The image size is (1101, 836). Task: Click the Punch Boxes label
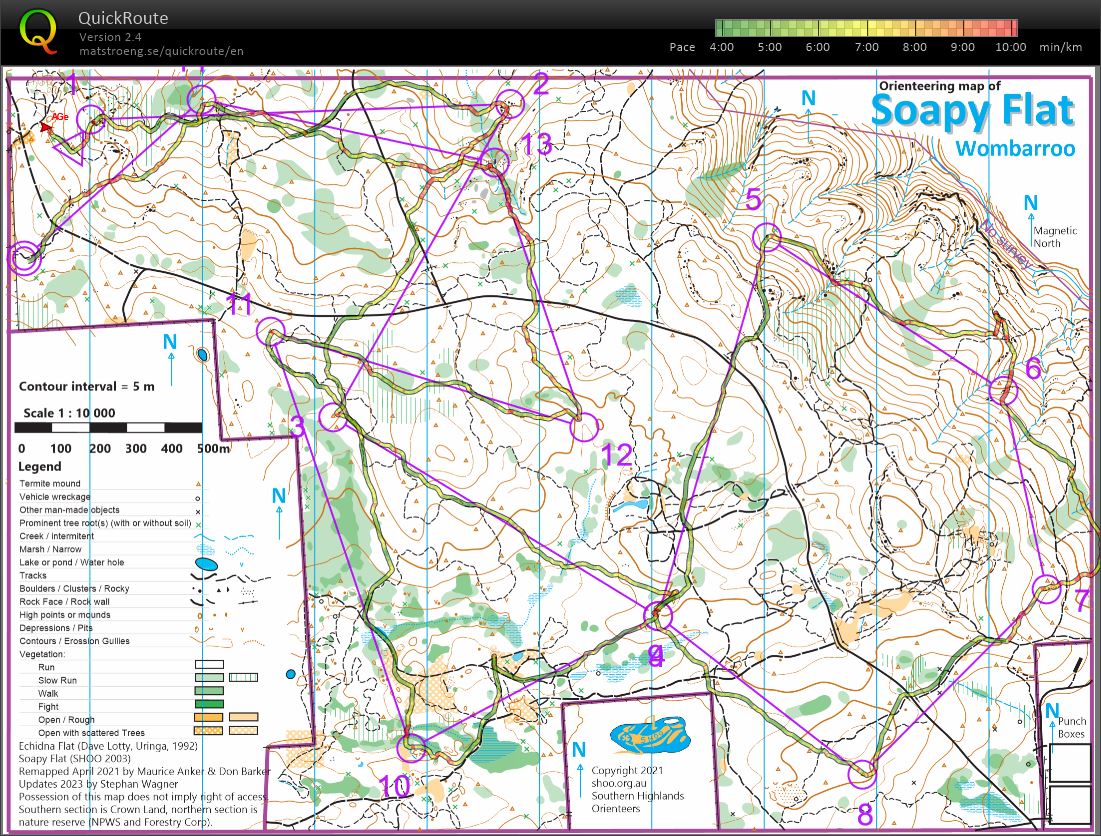click(1071, 729)
